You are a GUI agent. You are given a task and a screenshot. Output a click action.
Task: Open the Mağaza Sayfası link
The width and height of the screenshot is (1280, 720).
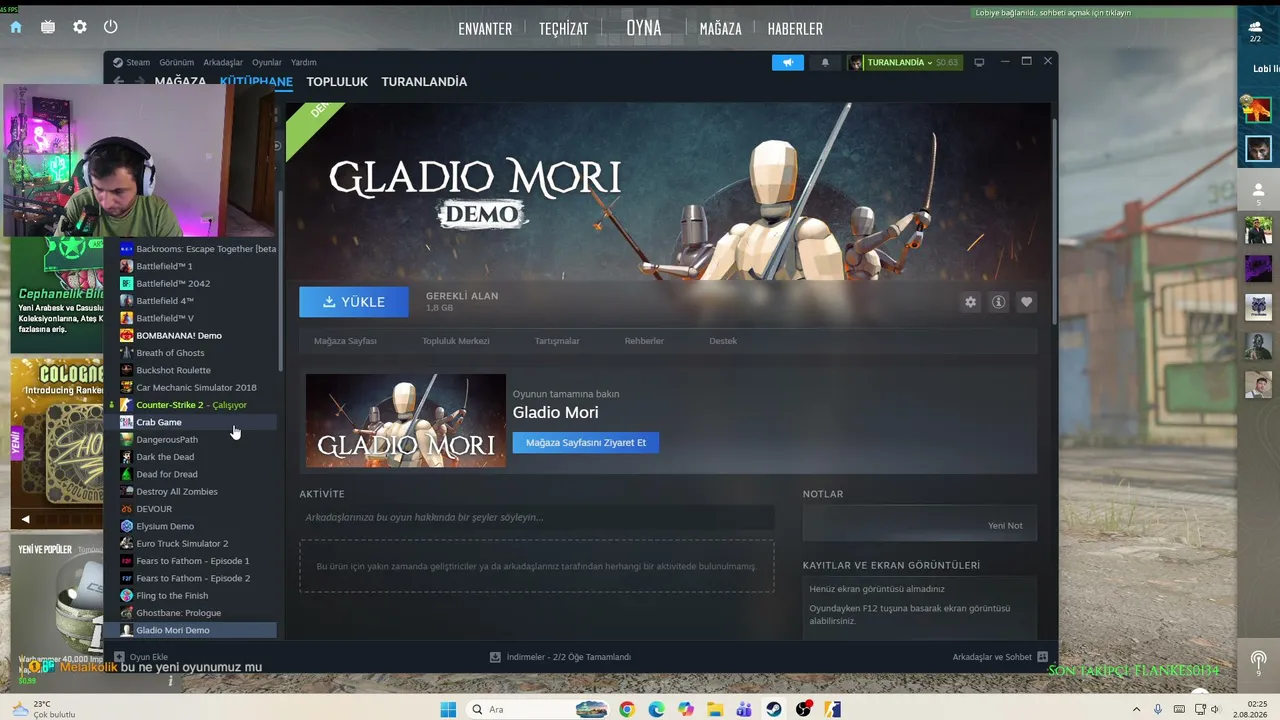tap(345, 341)
